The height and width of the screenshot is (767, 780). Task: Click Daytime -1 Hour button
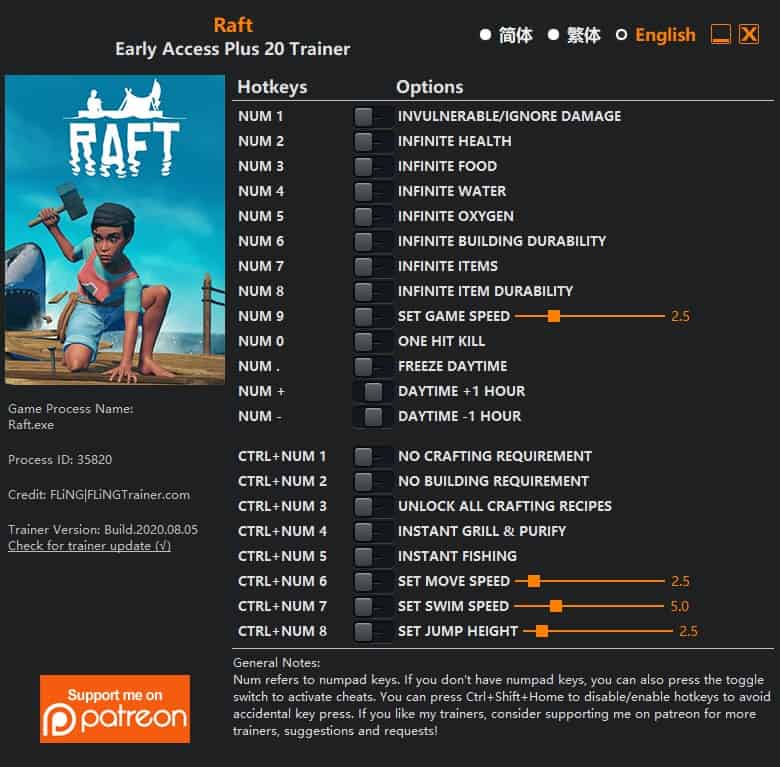pos(373,416)
